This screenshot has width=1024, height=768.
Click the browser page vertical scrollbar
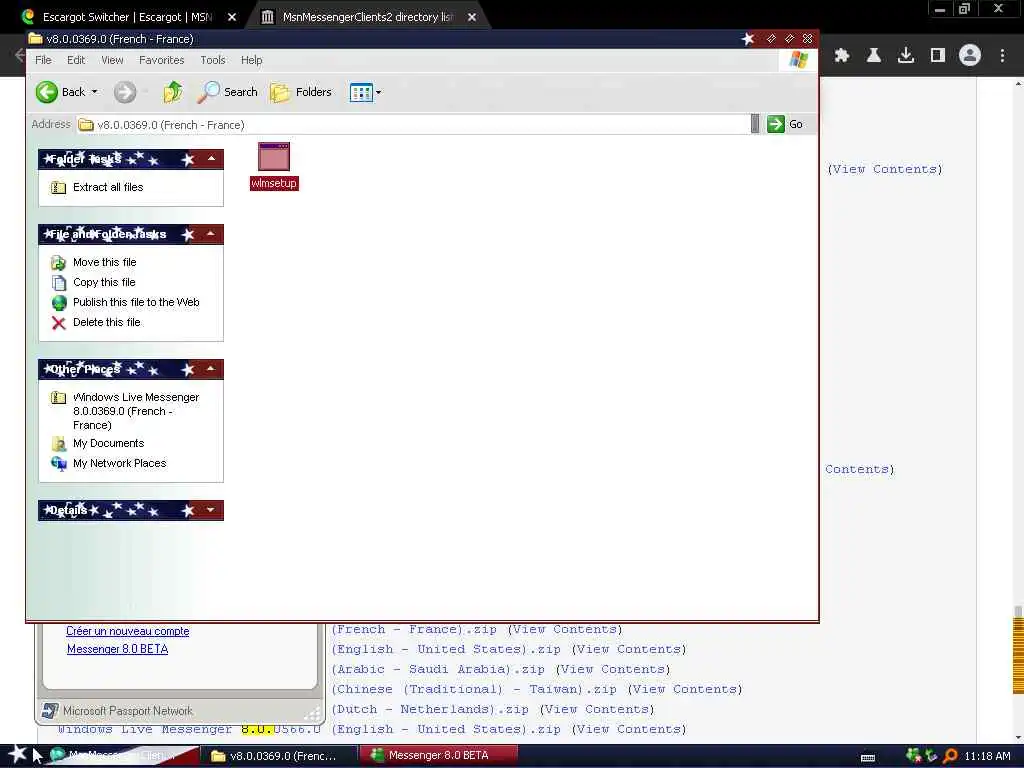click(1017, 411)
